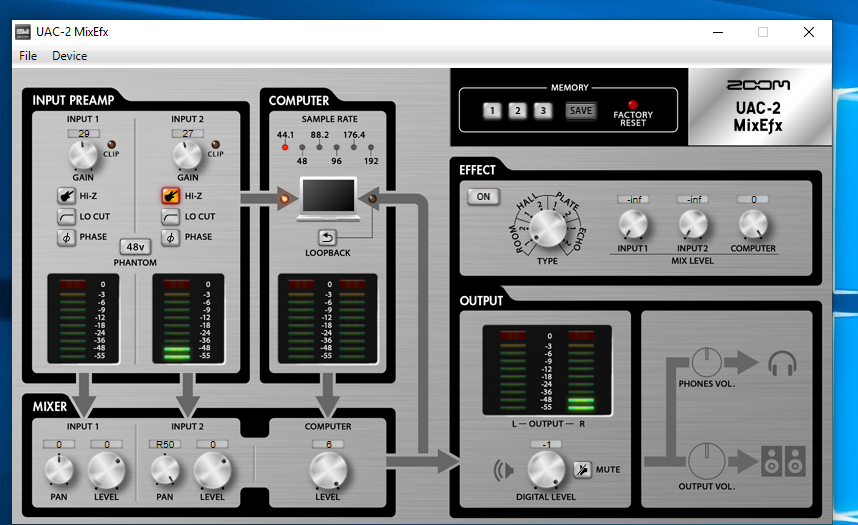
Task: Click the Computer level meter
Action: coord(327,319)
